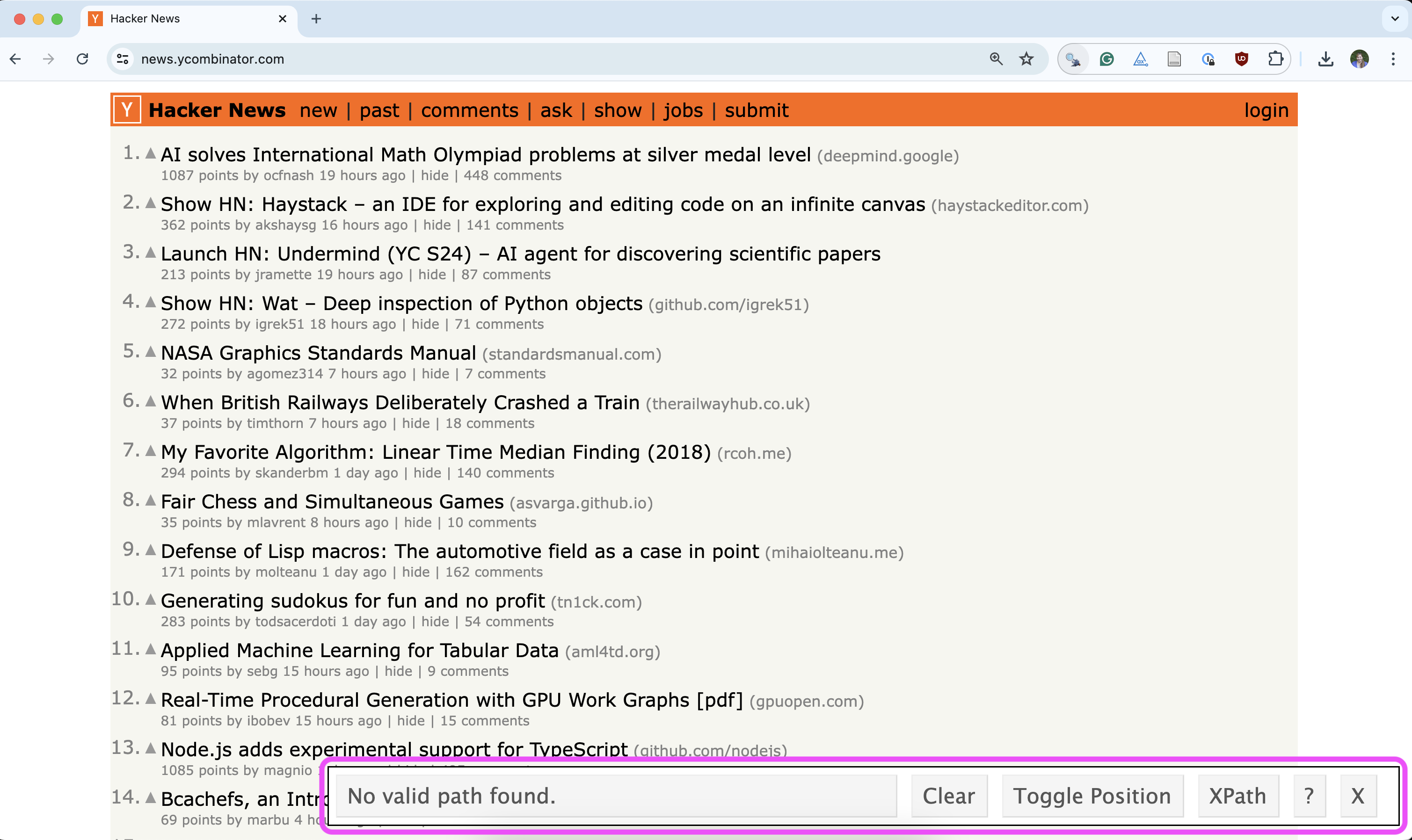Bookmark this page with the star icon
Viewport: 1412px width, 840px height.
[1026, 59]
